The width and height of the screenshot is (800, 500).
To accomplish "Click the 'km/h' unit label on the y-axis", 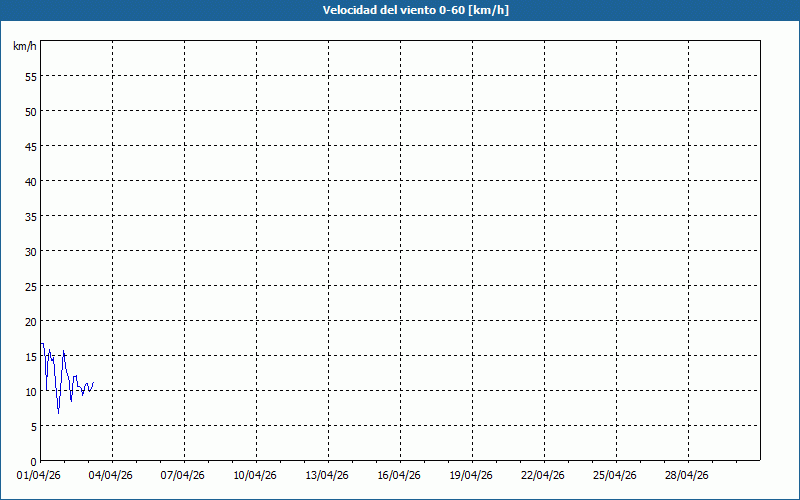I will 24,46.
